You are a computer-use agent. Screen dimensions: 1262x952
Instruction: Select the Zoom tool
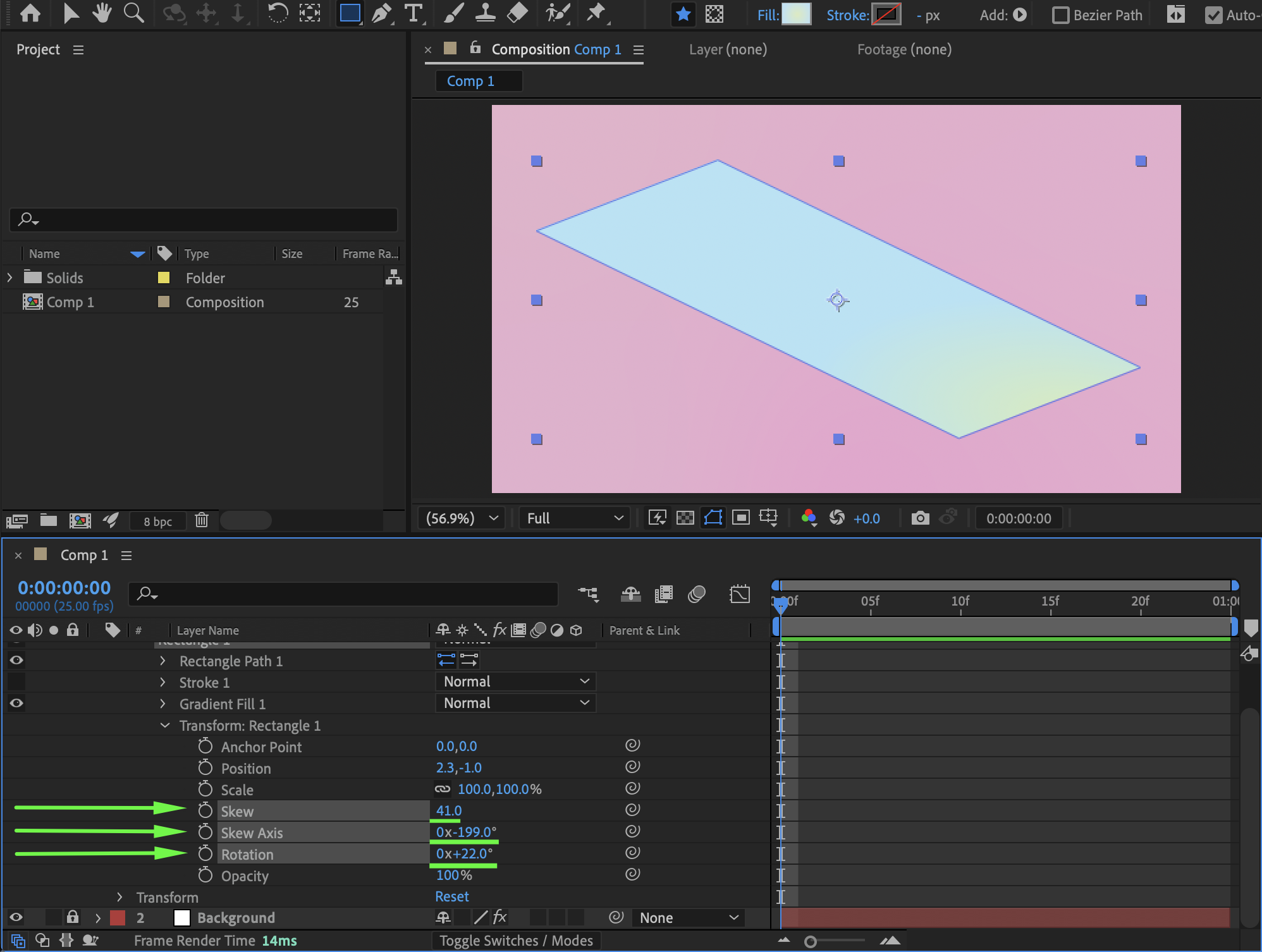(133, 13)
